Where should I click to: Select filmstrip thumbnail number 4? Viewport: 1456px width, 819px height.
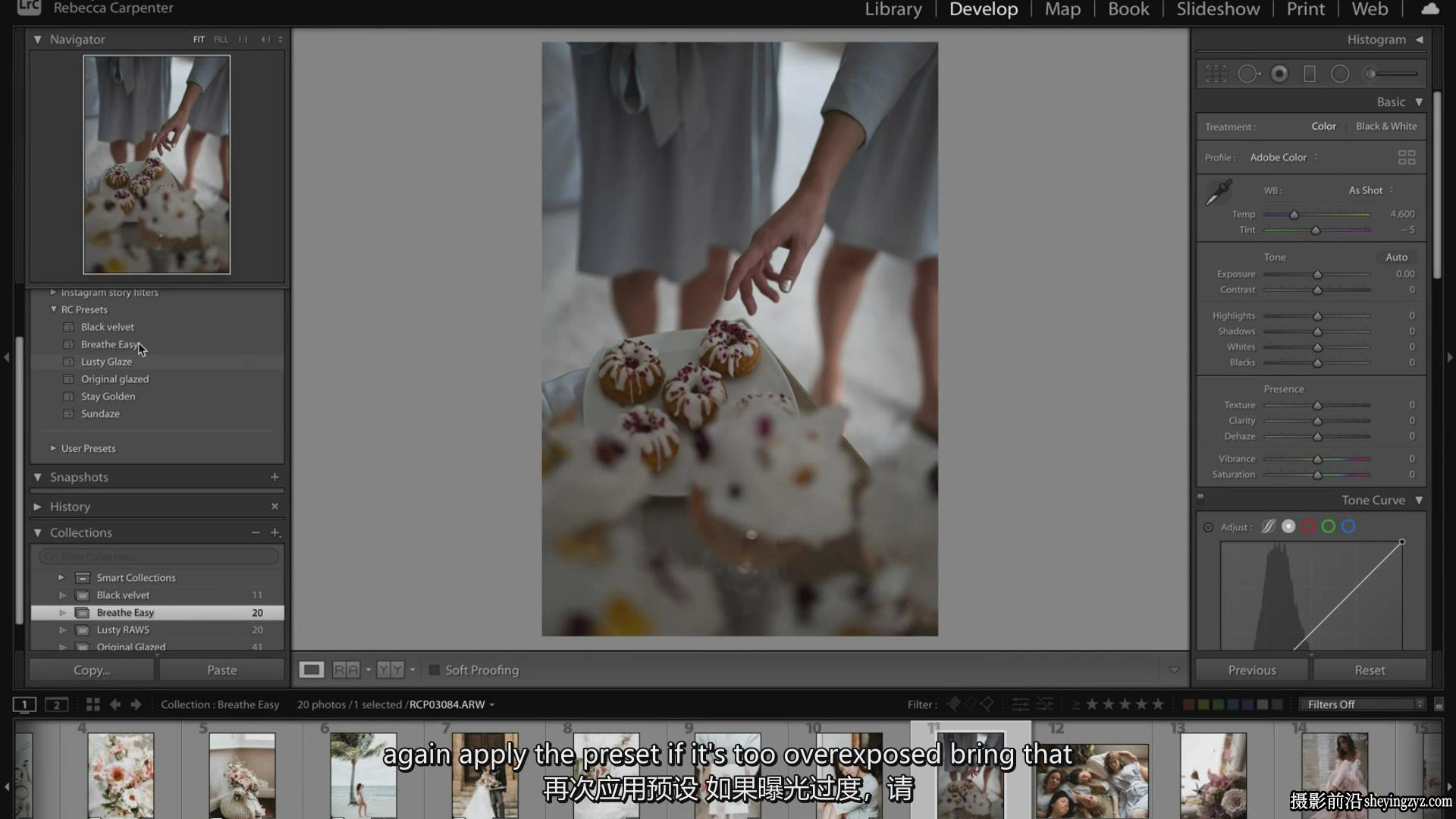tap(121, 773)
